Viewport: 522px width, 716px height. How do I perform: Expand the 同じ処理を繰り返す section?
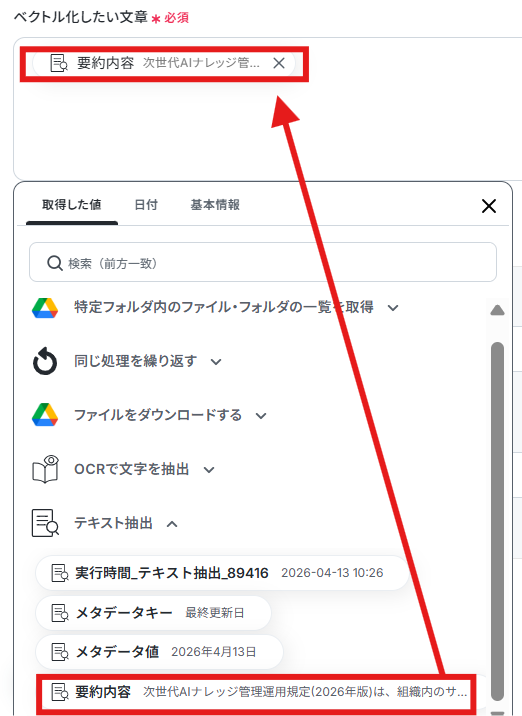[216, 362]
